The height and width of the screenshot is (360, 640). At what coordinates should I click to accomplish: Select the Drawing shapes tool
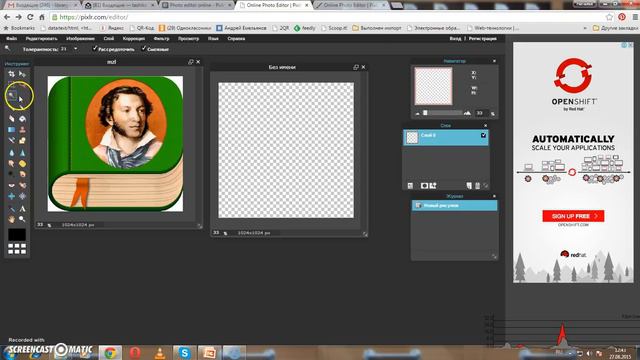(x=22, y=140)
